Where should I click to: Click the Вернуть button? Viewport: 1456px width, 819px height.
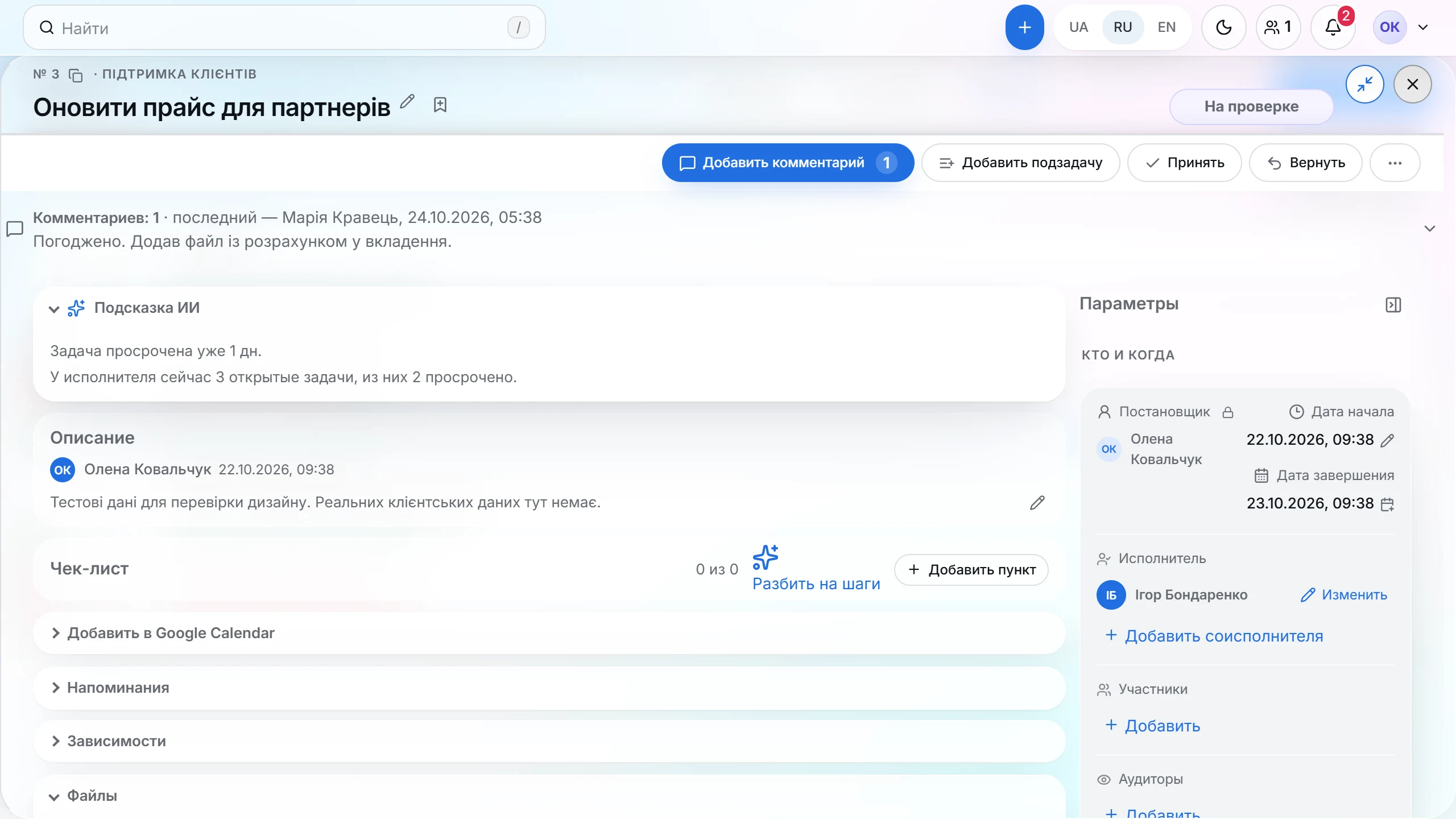tap(1305, 163)
